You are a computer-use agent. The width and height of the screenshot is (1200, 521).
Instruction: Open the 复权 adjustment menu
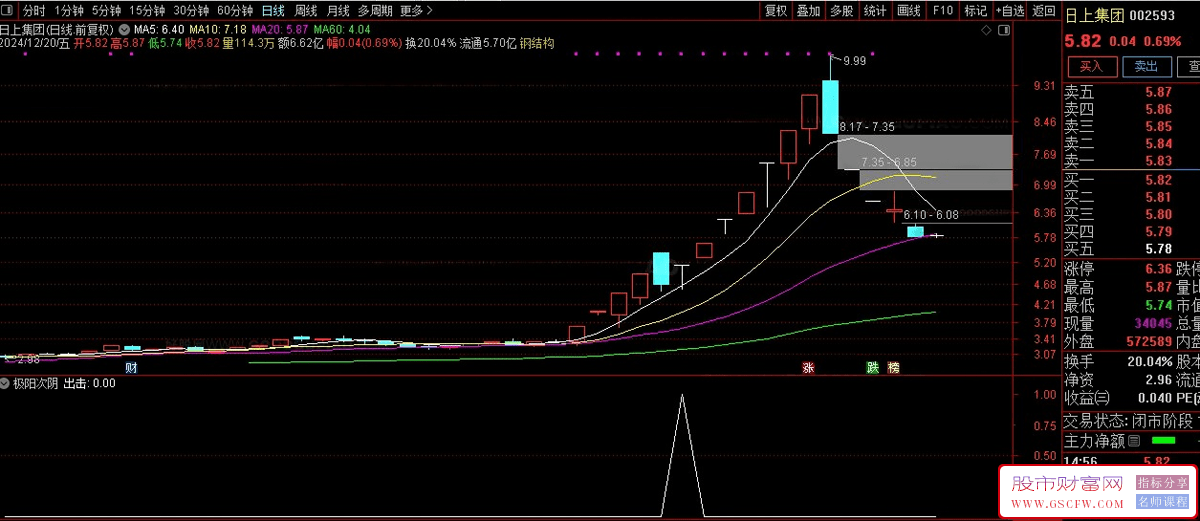click(776, 11)
